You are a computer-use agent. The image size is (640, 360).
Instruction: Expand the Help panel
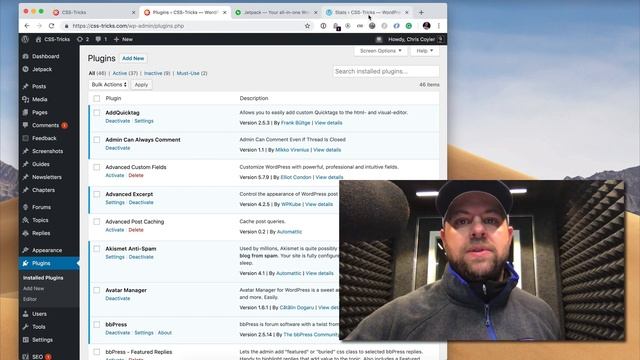click(424, 51)
